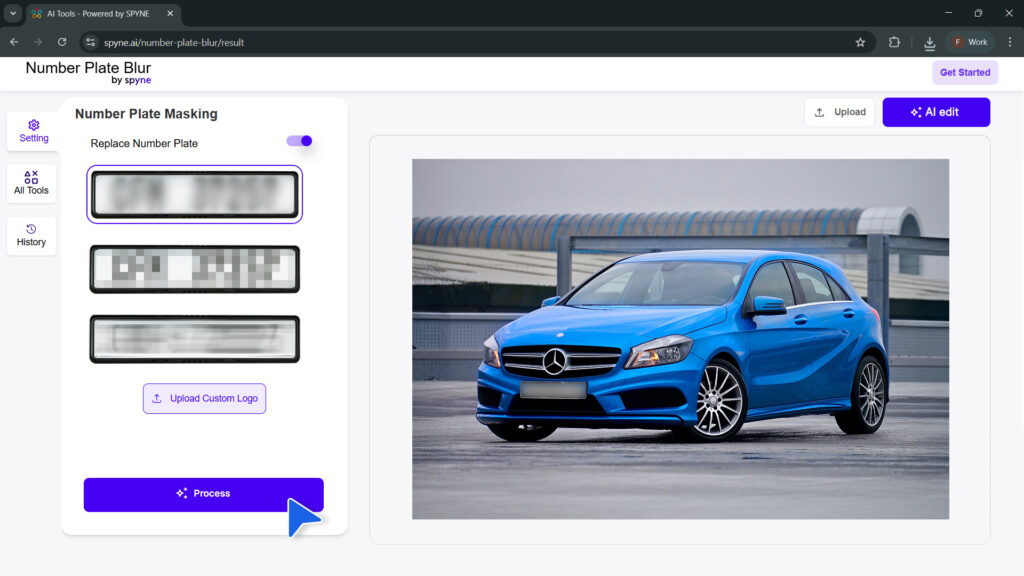Open the Chrome three-dot menu
This screenshot has height=576, width=1024.
coord(1010,42)
